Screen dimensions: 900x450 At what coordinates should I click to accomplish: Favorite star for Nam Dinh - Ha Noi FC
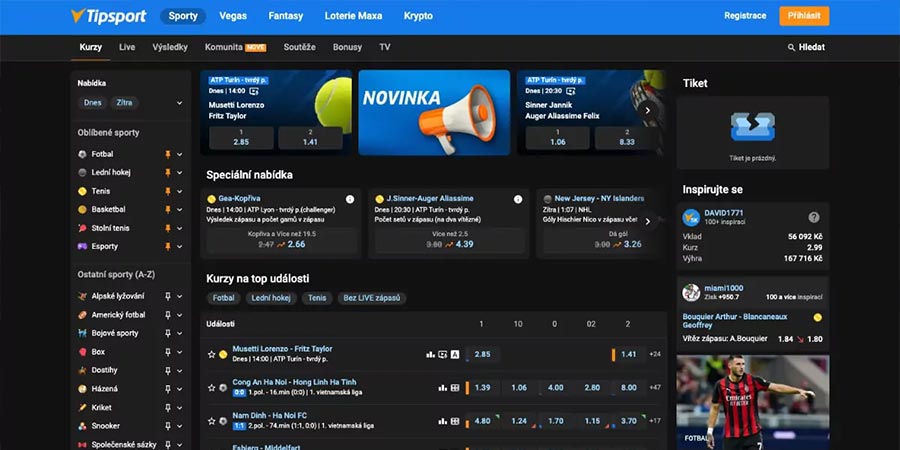pos(211,421)
